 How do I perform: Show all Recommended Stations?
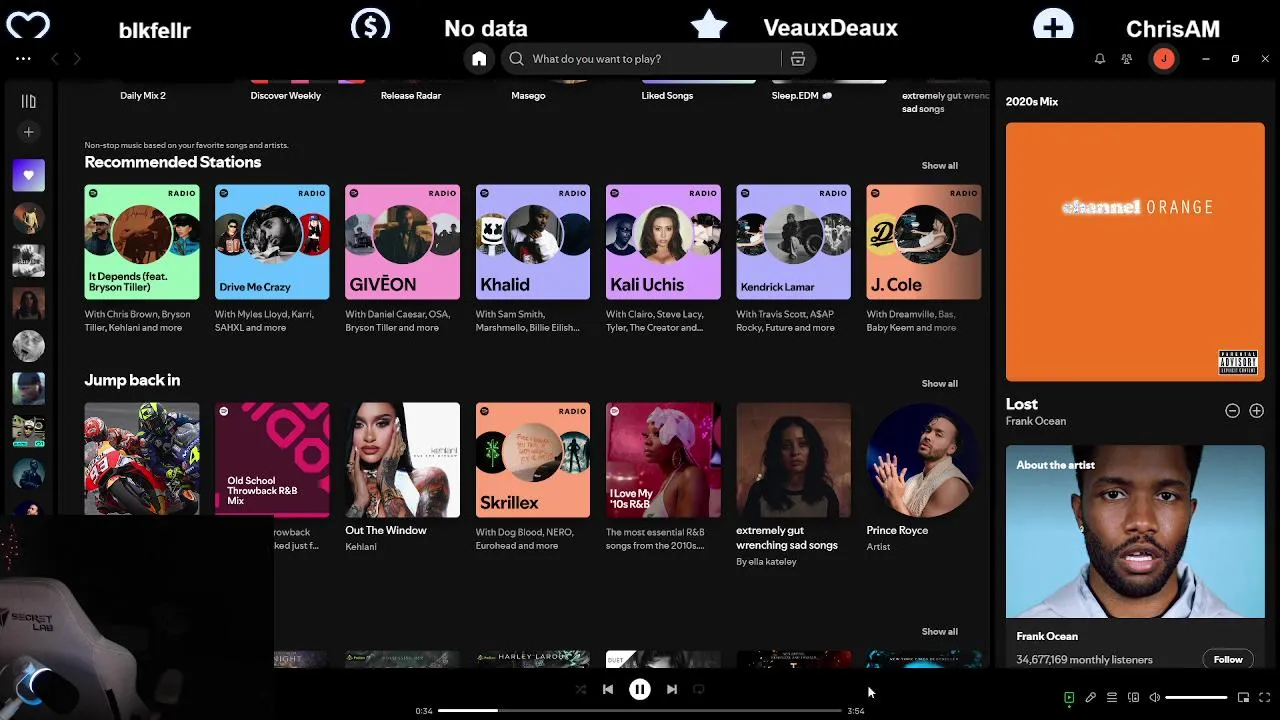coord(939,166)
